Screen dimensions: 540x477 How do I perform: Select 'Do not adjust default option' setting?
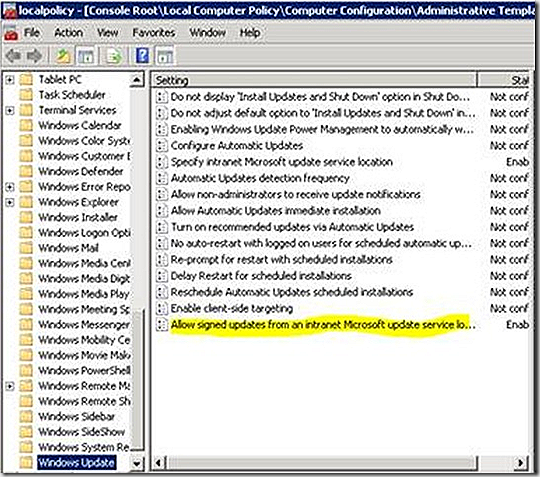323,113
